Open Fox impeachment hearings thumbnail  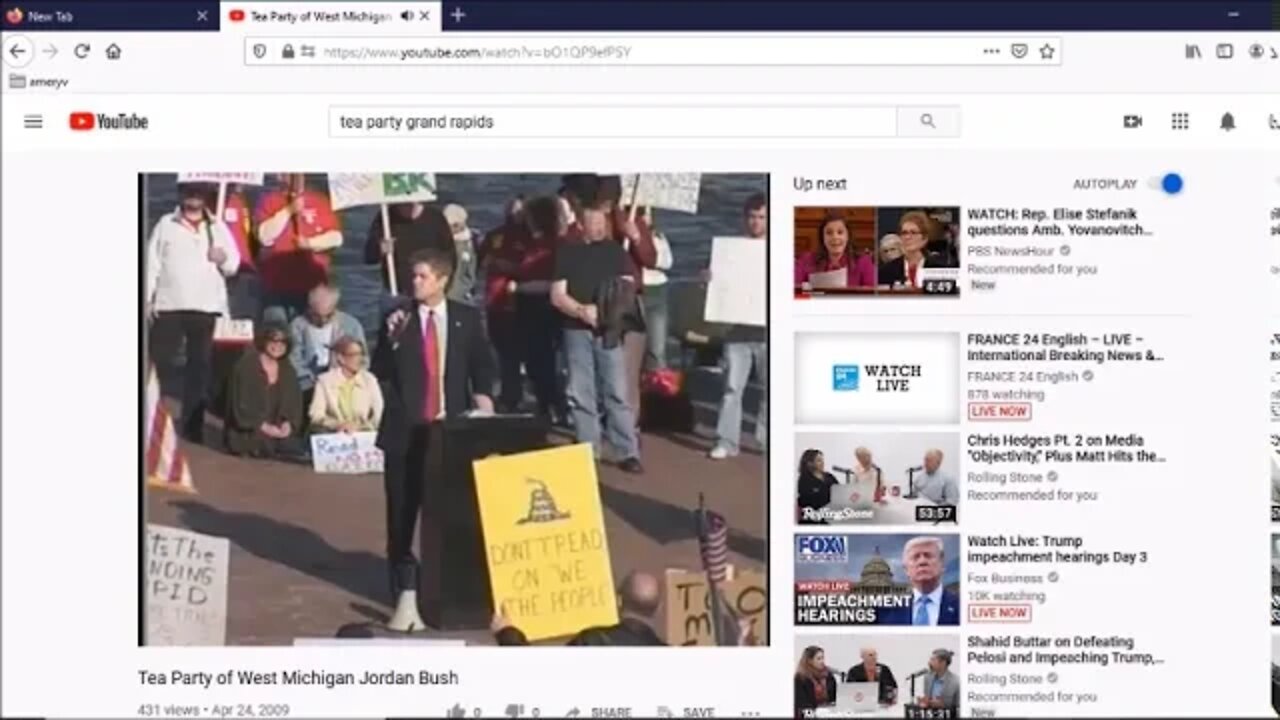pyautogui.click(x=877, y=580)
